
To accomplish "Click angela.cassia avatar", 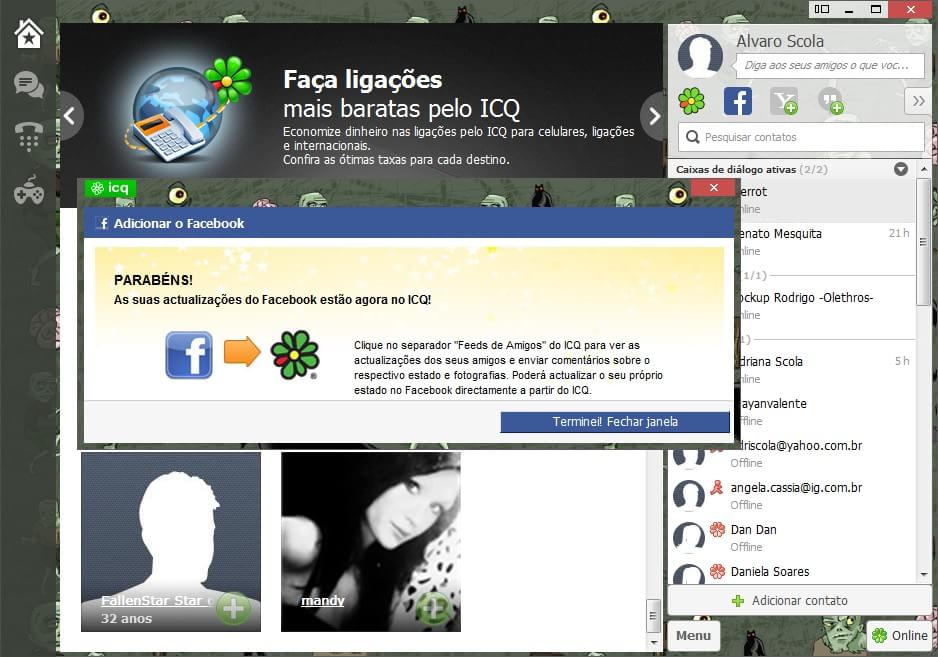I will (689, 495).
